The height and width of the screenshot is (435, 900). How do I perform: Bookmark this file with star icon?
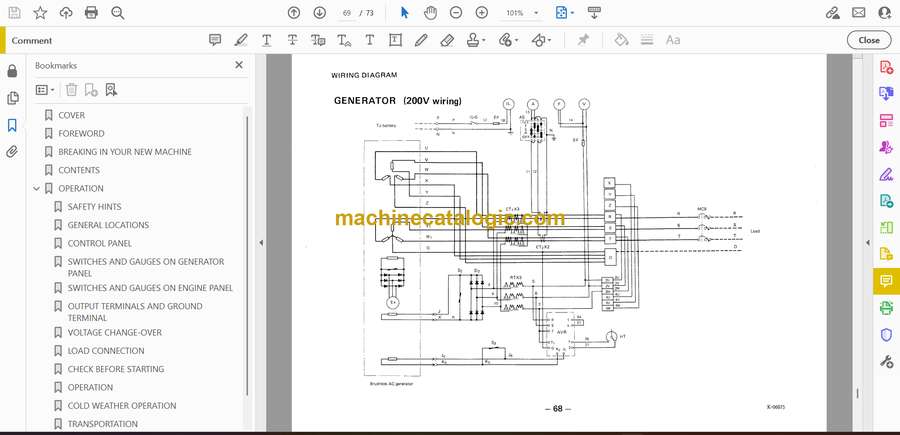pos(40,13)
